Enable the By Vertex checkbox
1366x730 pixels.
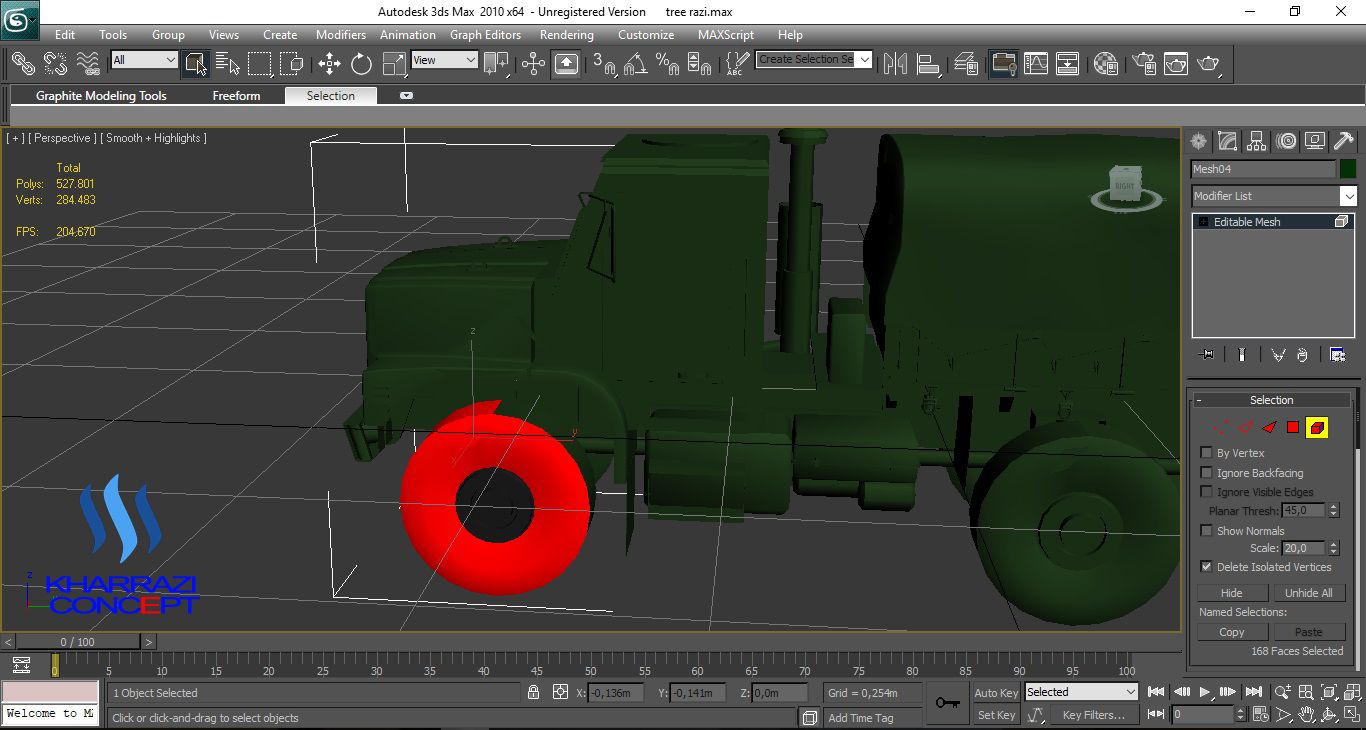pos(1207,453)
